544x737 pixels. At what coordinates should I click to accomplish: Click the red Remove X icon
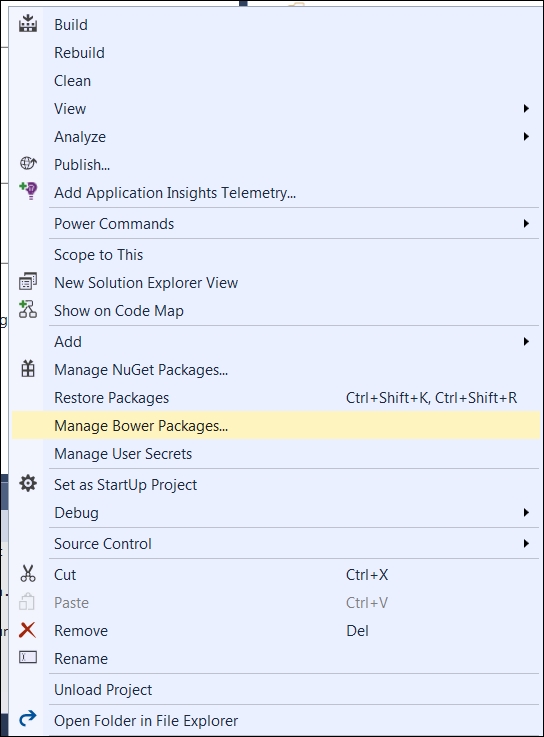27,630
